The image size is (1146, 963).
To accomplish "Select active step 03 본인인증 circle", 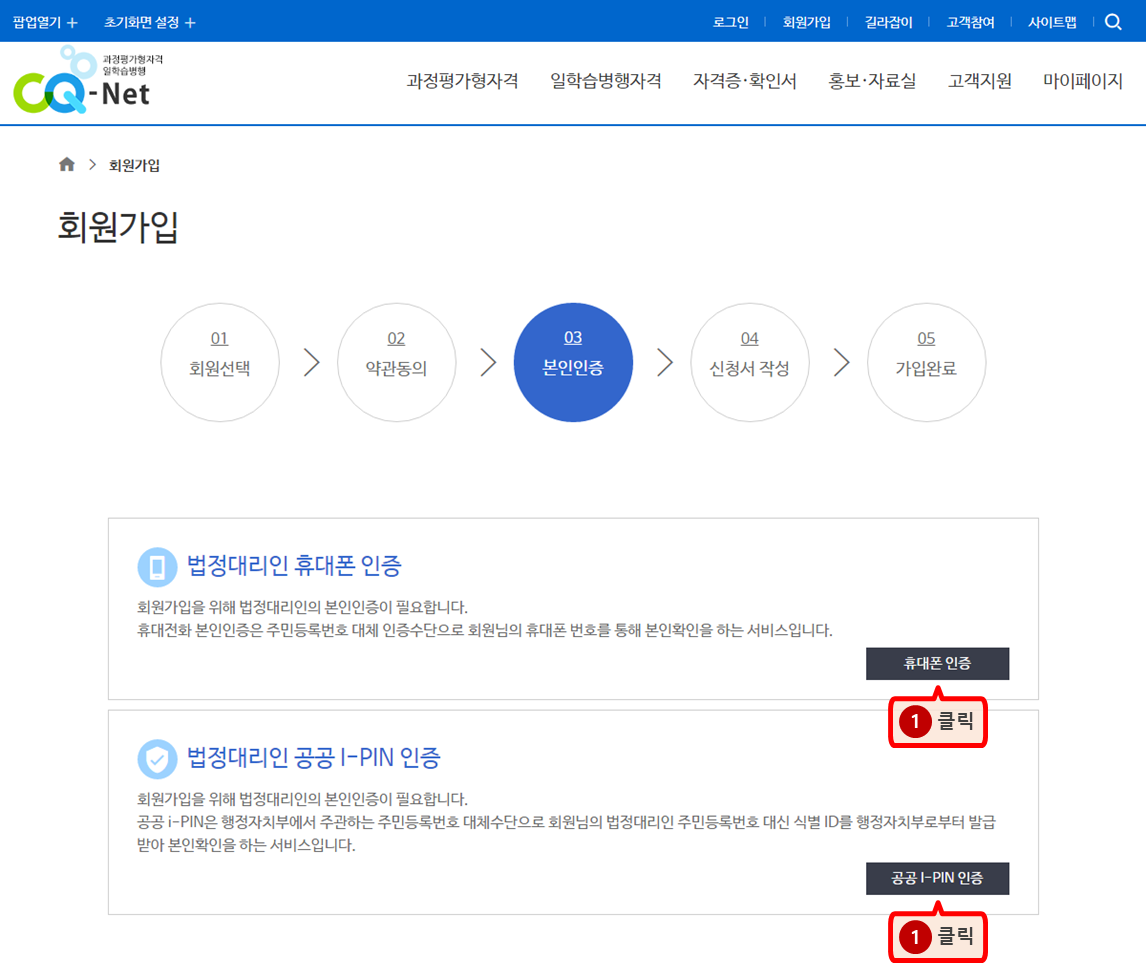I will [x=573, y=362].
